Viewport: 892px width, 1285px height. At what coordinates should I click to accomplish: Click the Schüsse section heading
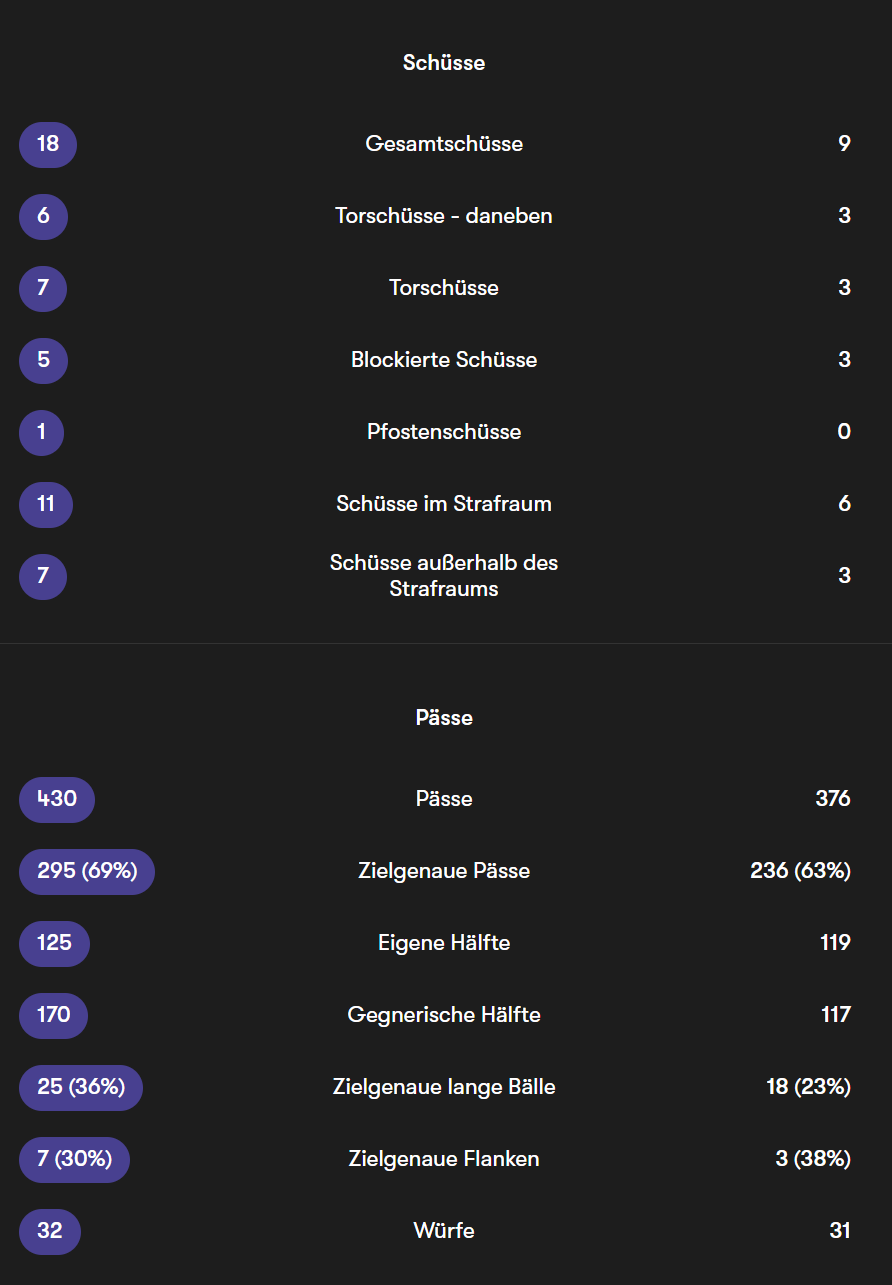point(444,62)
